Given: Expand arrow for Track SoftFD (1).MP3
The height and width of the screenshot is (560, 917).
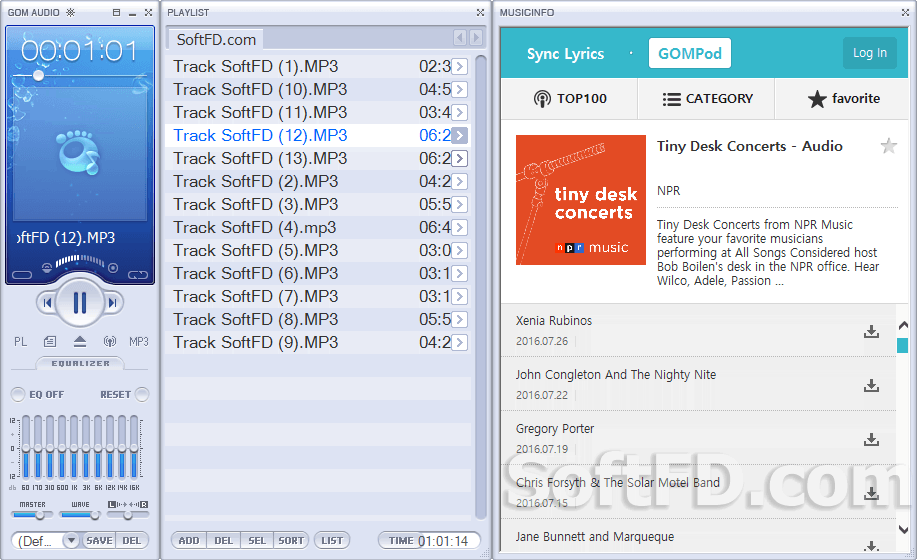Looking at the screenshot, I should coord(460,67).
